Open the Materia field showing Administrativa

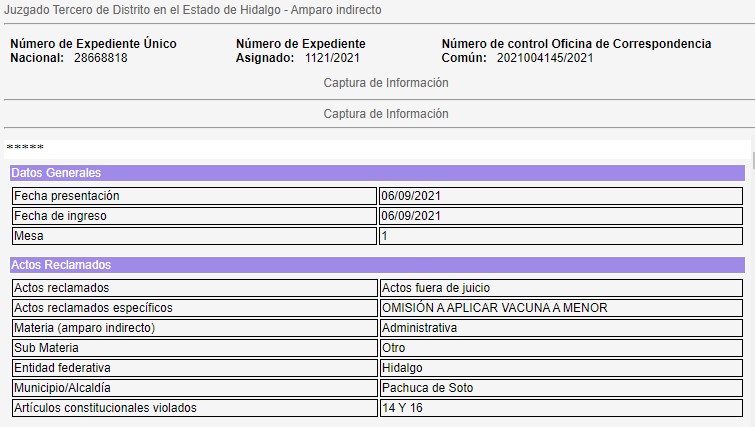[x=560, y=328]
